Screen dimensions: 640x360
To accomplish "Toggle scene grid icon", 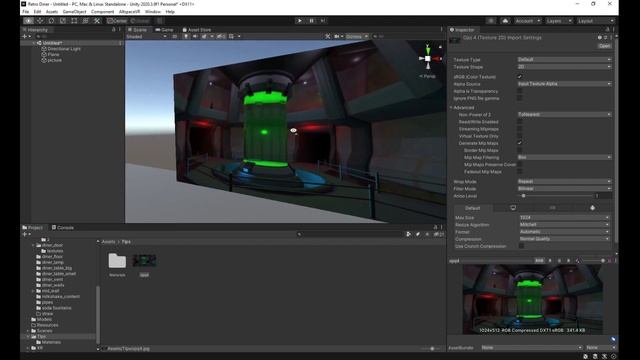I will pyautogui.click(x=231, y=36).
